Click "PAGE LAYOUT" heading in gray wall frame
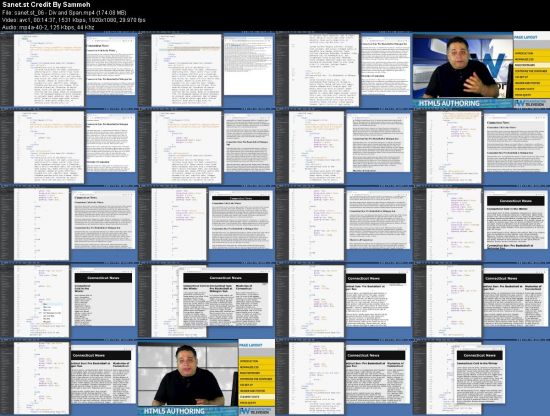The width and height of the screenshot is (550, 416). (x=251, y=345)
